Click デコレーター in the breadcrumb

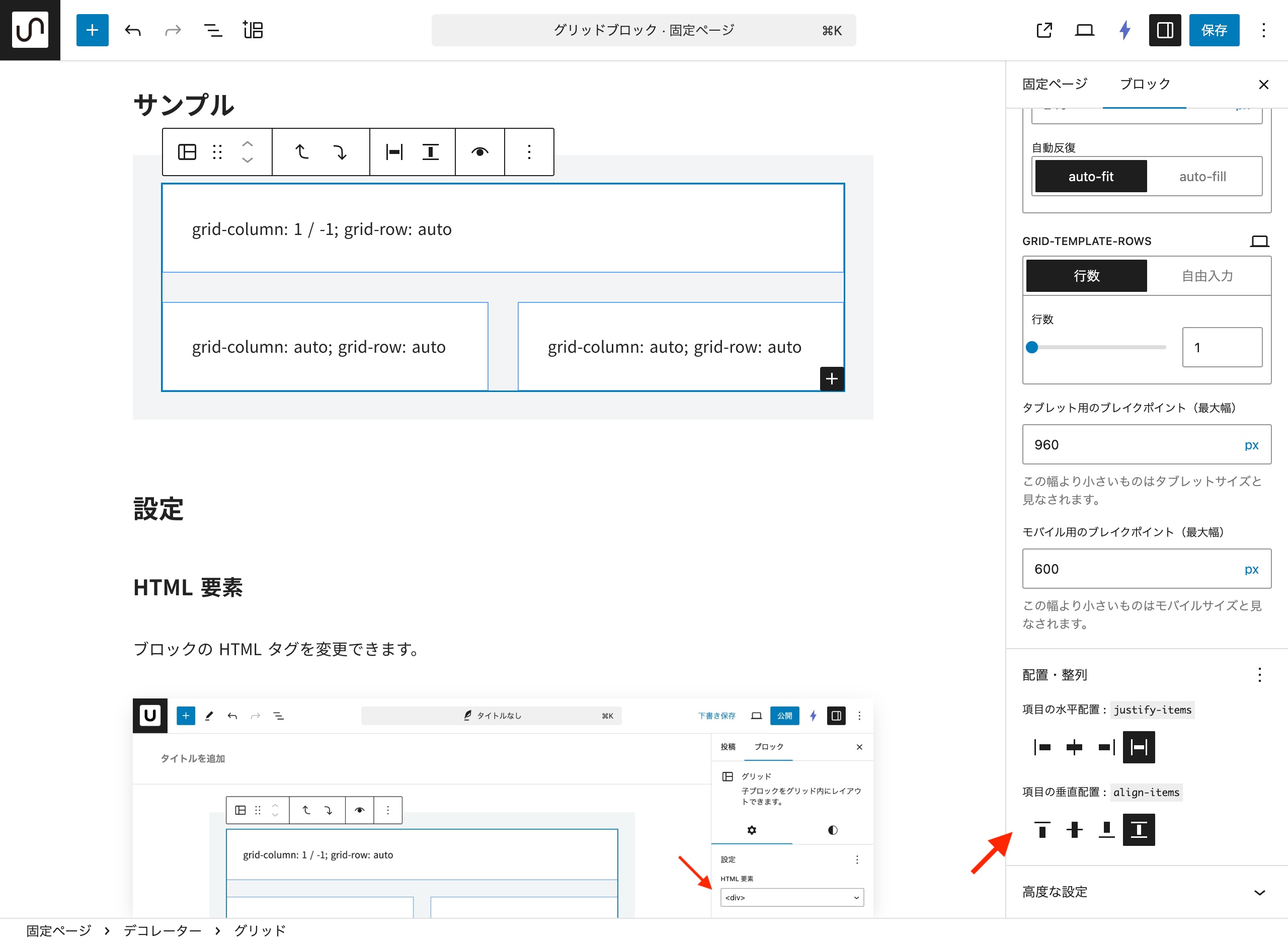pos(162,930)
